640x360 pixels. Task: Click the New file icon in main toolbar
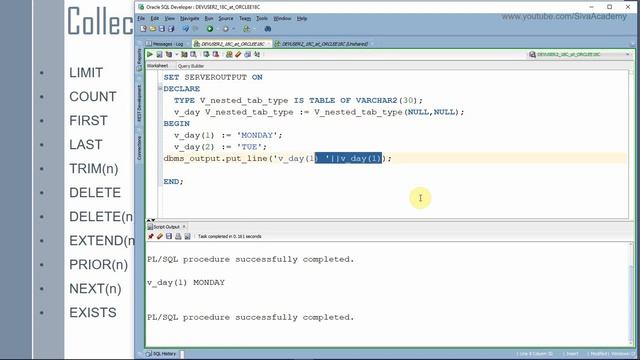(143, 29)
